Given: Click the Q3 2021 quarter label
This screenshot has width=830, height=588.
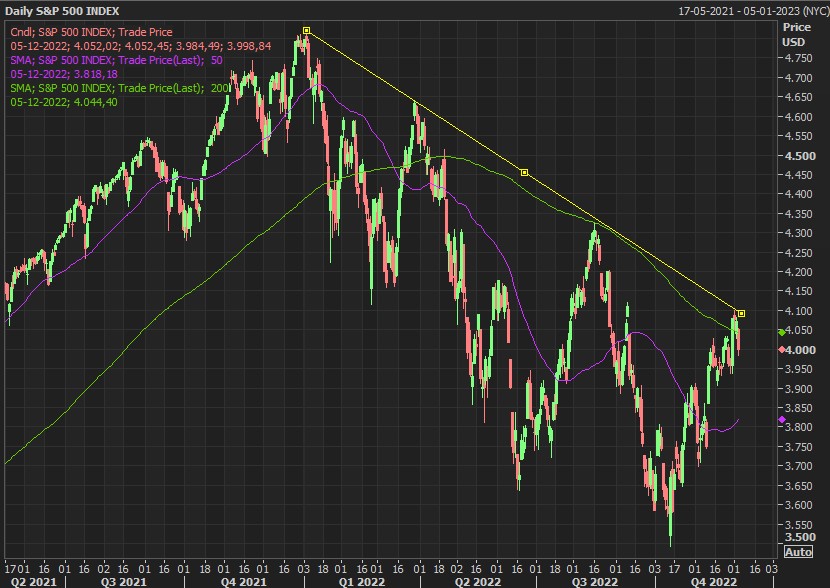Looking at the screenshot, I should (x=123, y=582).
